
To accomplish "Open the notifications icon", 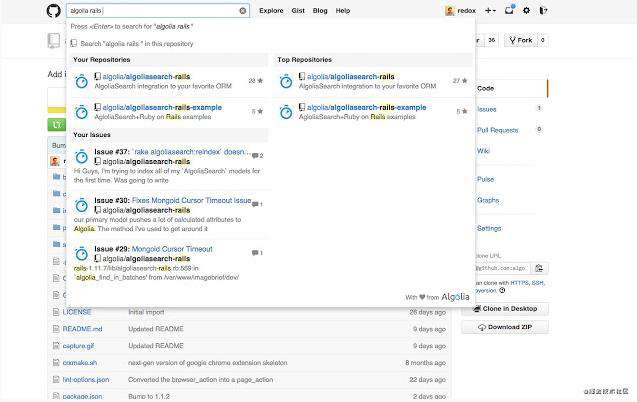I will pyautogui.click(x=509, y=10).
